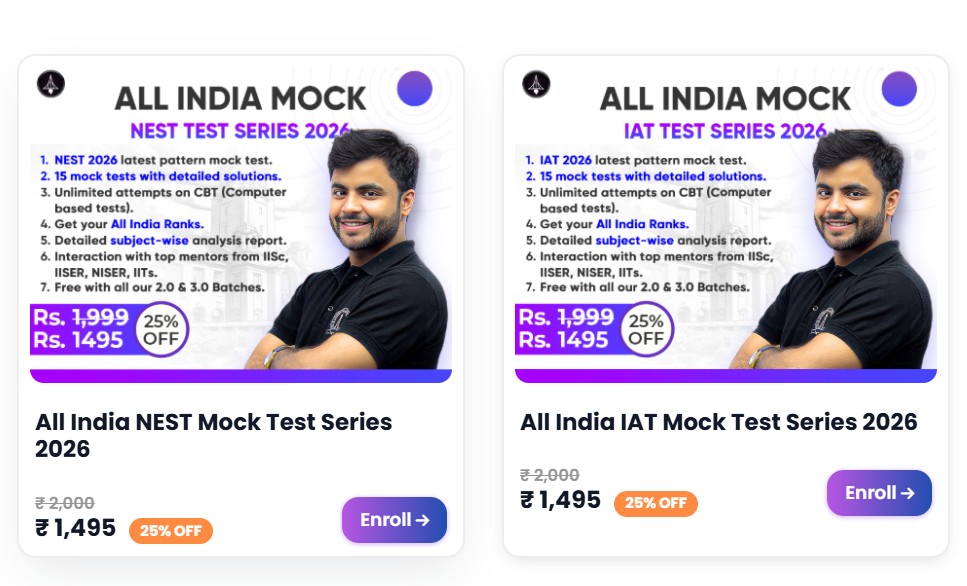Click the NEST TEST SERIES 2026 banner heading
This screenshot has height=586, width=967.
click(x=240, y=130)
